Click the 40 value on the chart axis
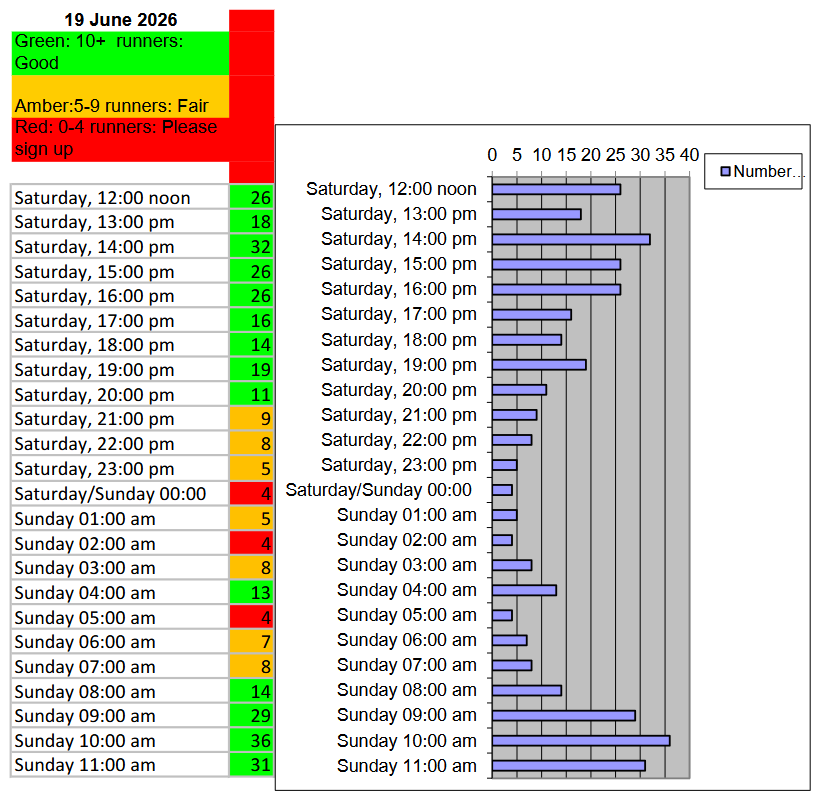 [689, 155]
